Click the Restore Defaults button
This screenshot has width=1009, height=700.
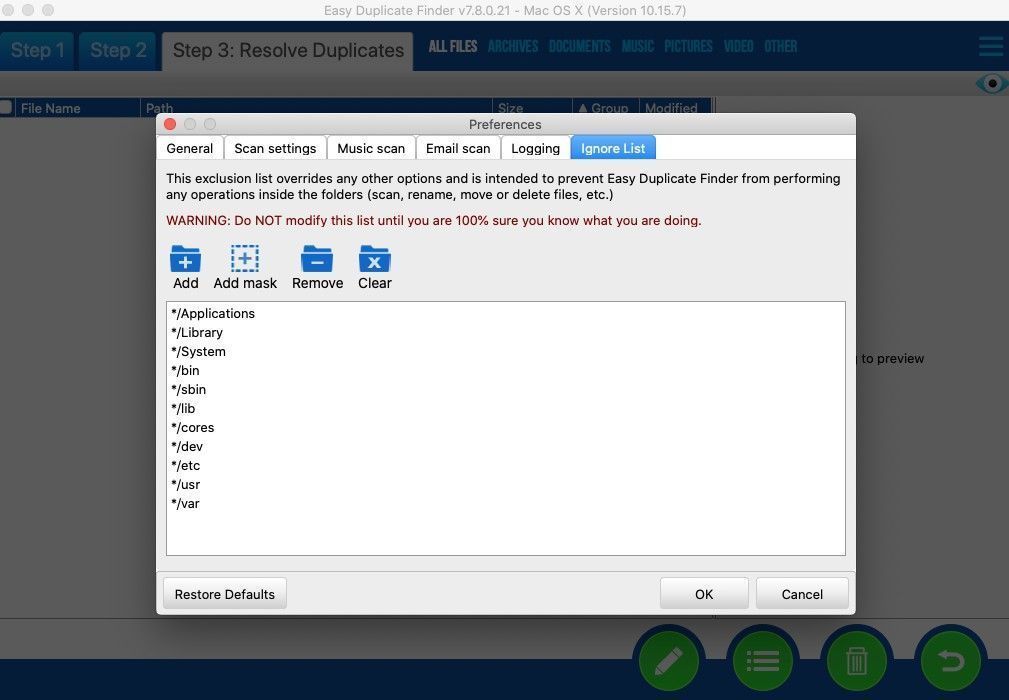[x=225, y=594]
